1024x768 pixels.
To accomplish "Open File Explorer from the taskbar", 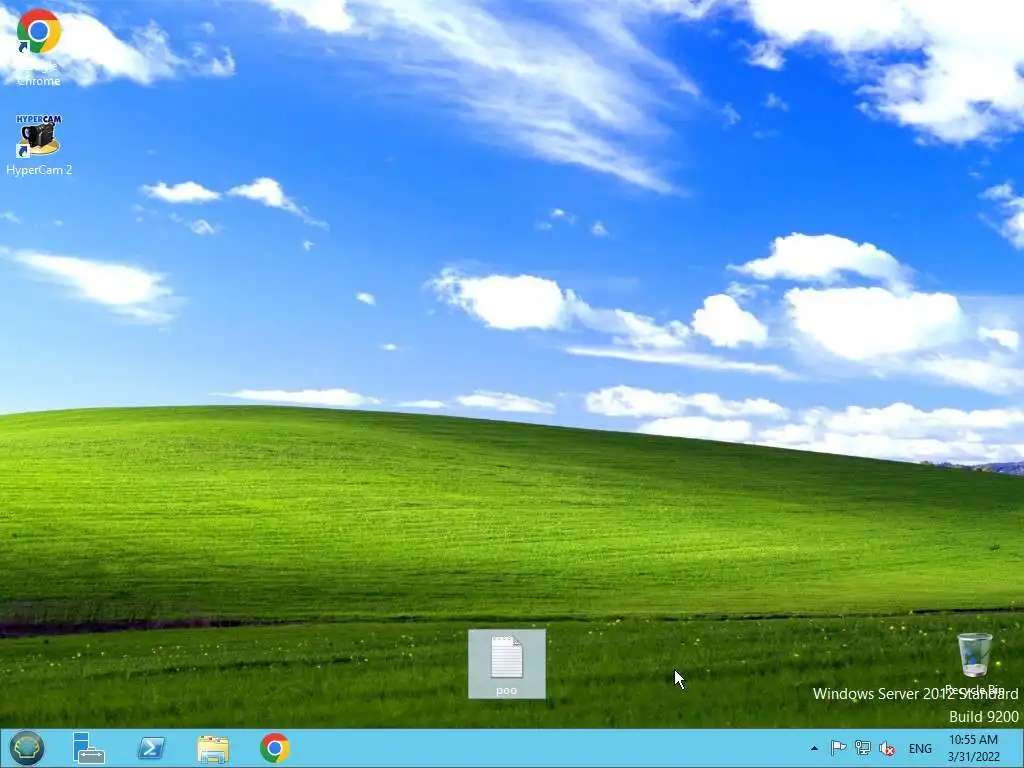I will tap(213, 749).
